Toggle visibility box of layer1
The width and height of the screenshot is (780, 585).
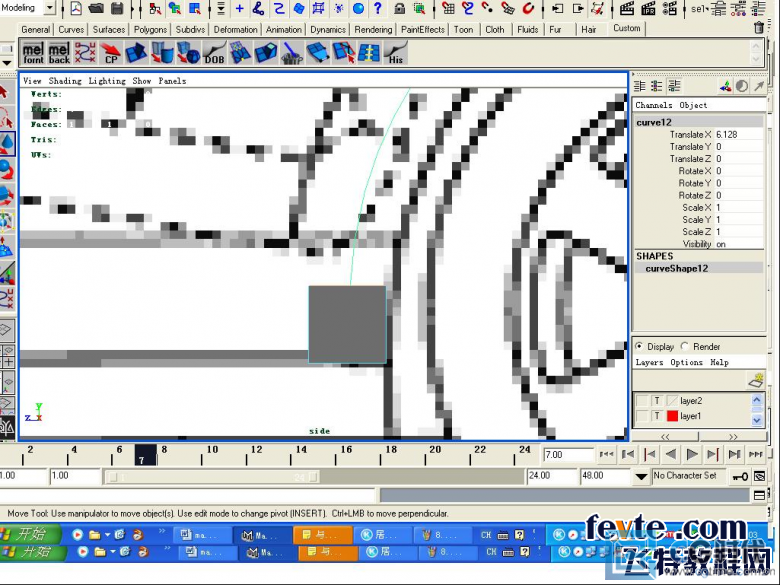pyautogui.click(x=643, y=416)
